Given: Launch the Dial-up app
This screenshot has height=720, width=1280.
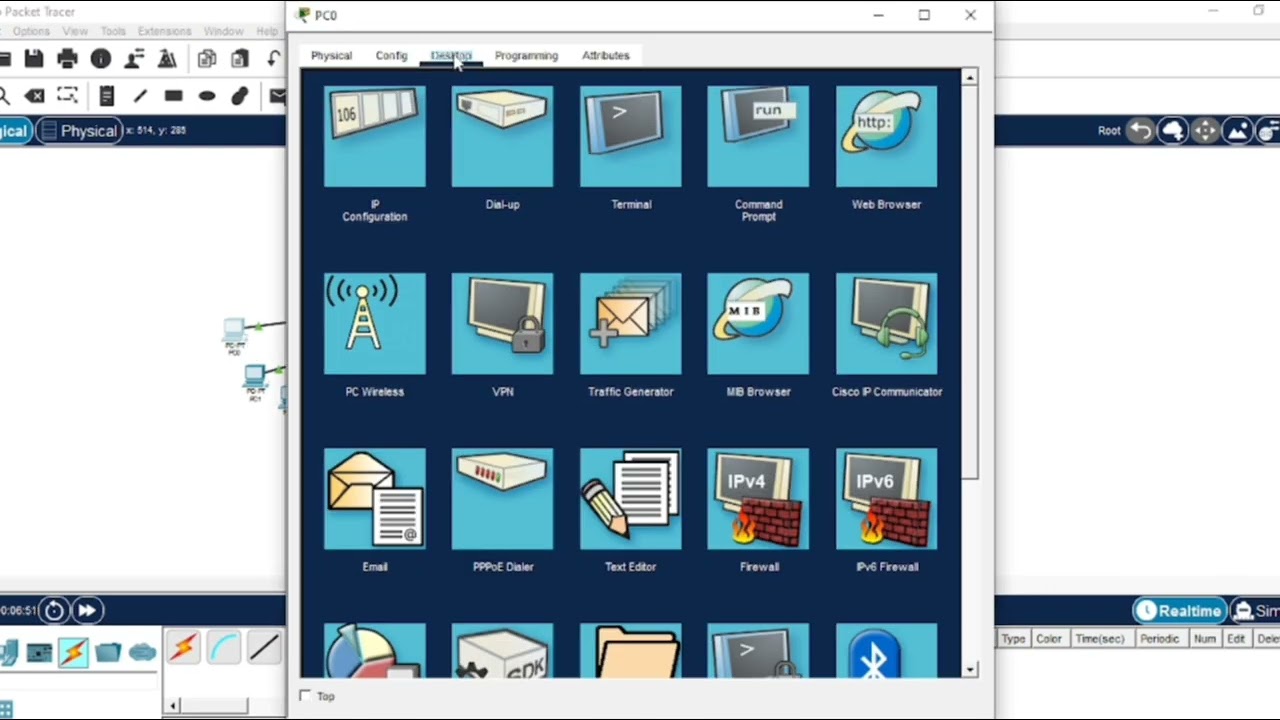Looking at the screenshot, I should (502, 136).
